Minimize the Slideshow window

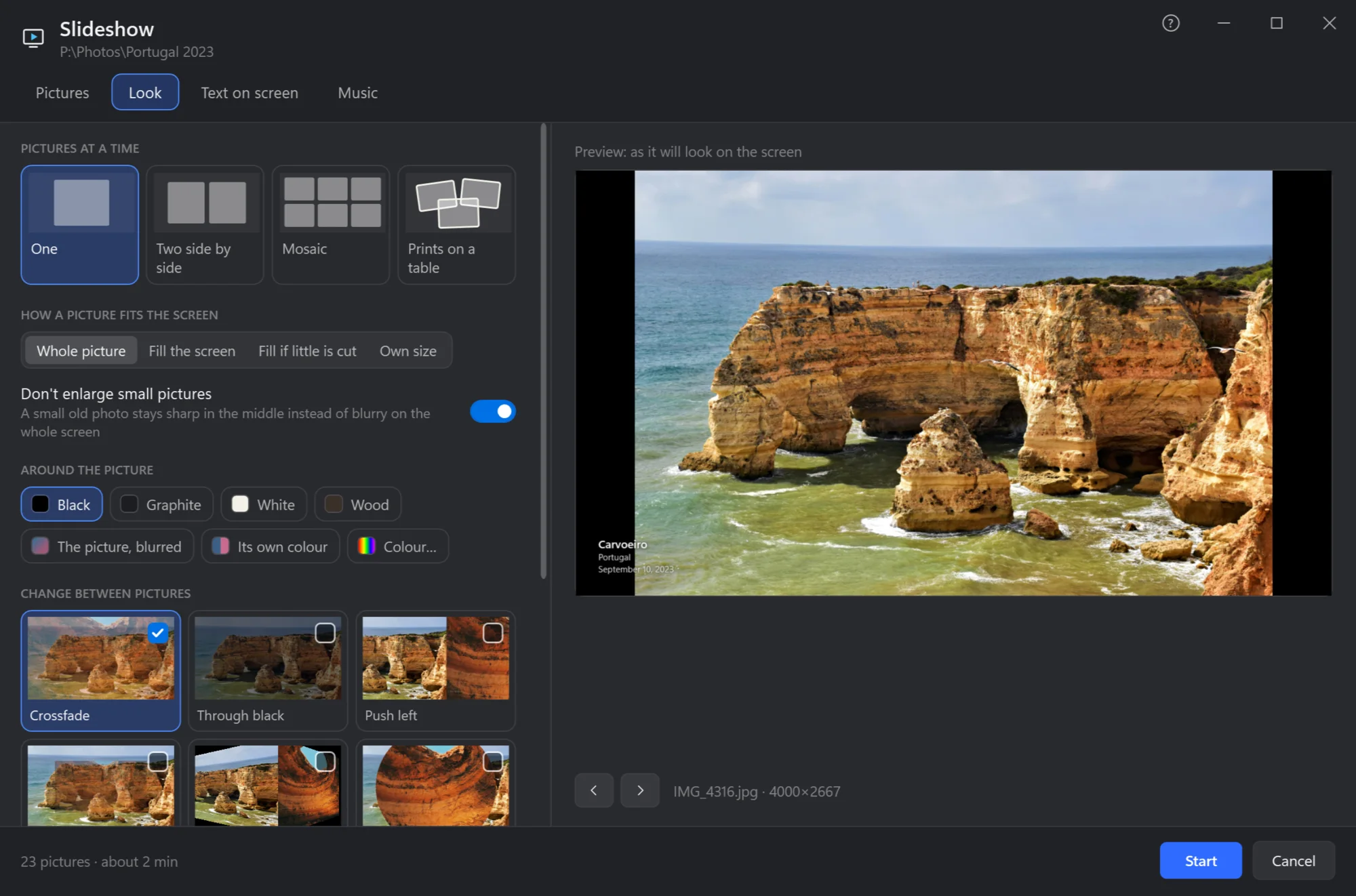tap(1224, 23)
